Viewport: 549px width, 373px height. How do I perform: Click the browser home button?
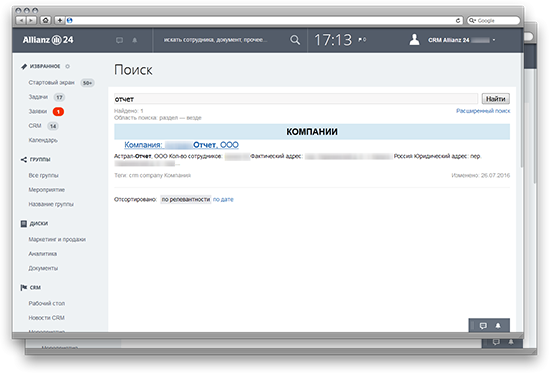point(45,20)
